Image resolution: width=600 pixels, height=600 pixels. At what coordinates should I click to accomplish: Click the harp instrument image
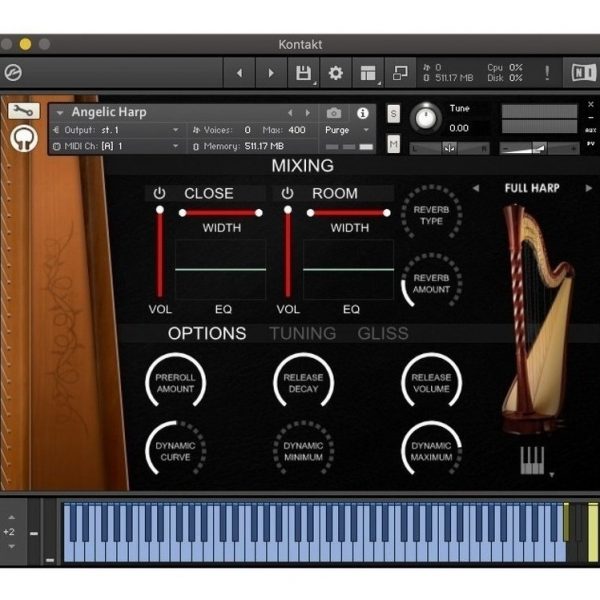[538, 320]
